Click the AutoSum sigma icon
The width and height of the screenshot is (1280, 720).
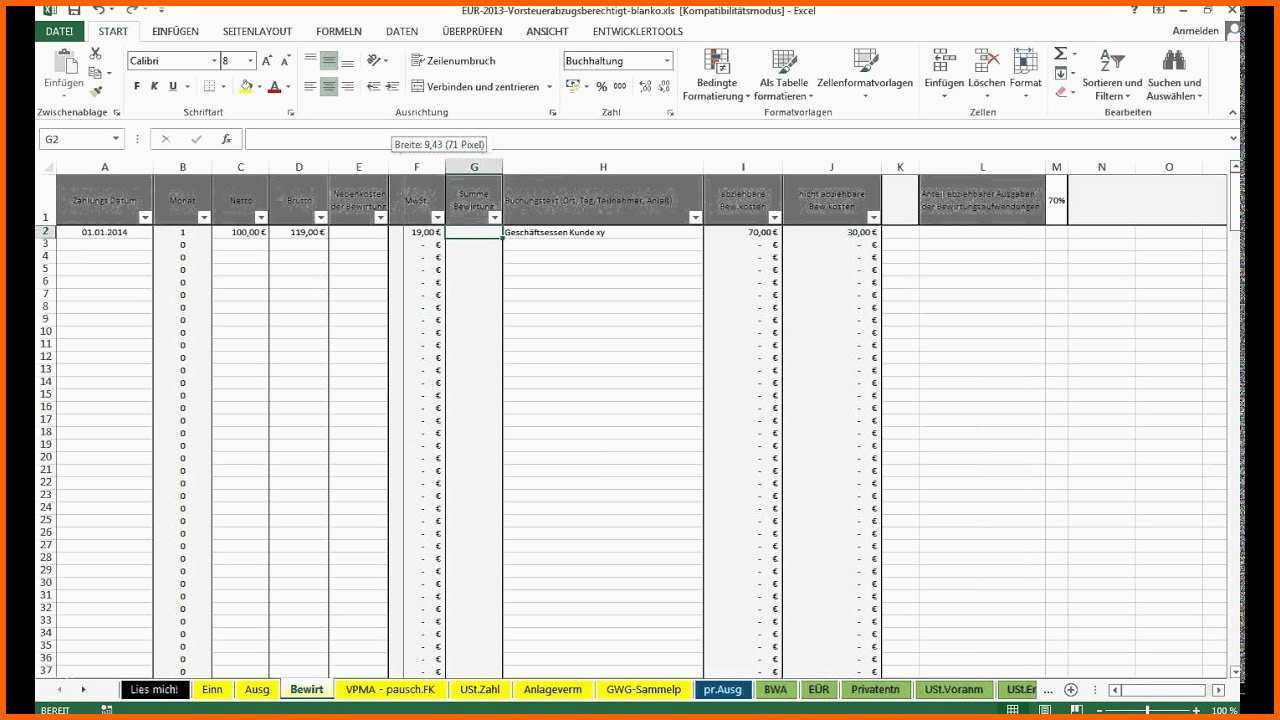tap(1060, 54)
